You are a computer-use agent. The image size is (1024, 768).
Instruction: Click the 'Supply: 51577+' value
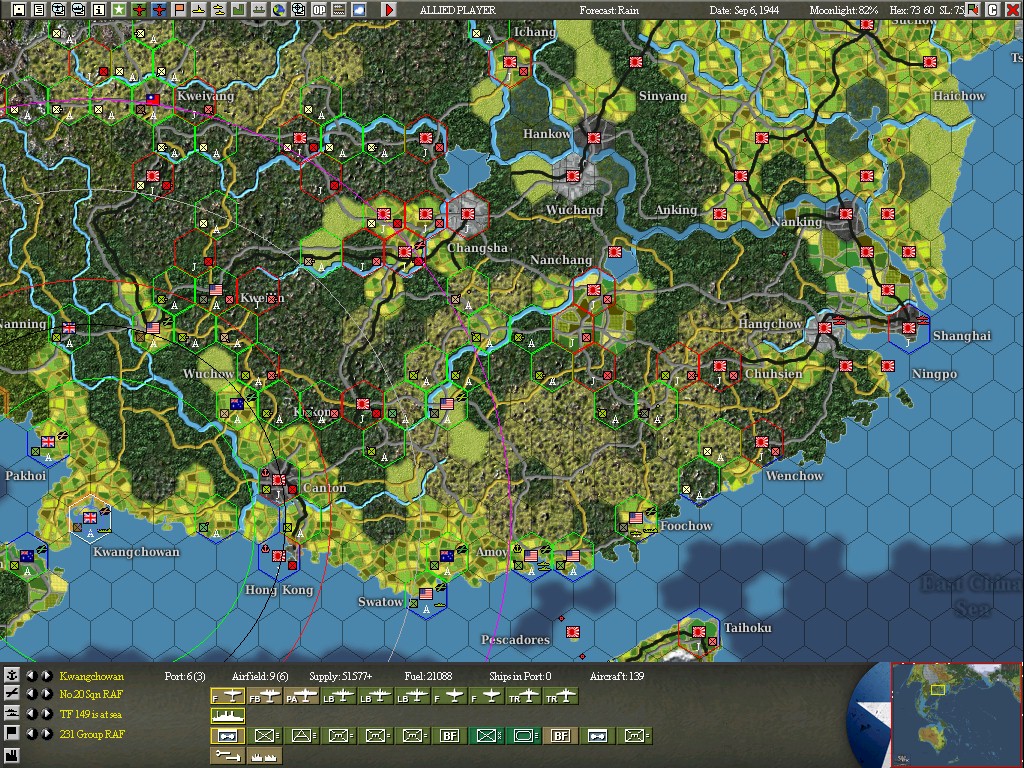tap(341, 676)
